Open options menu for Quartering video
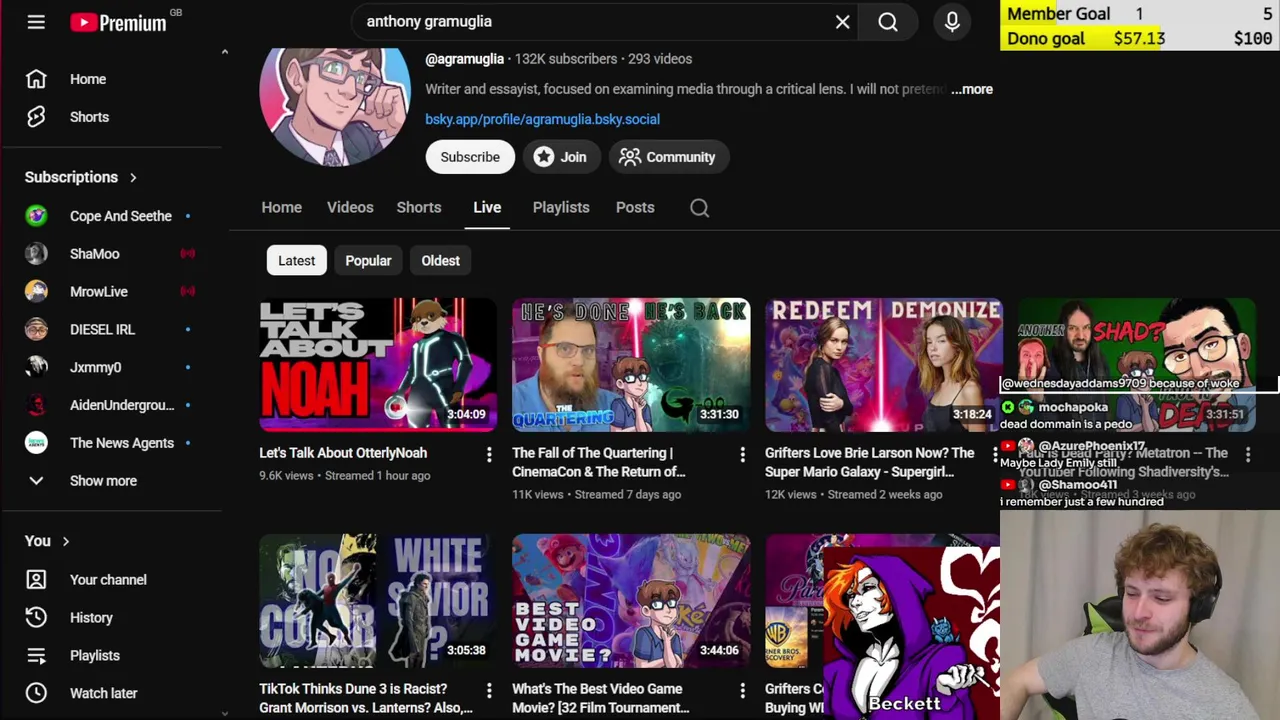This screenshot has height=720, width=1280. coord(742,455)
